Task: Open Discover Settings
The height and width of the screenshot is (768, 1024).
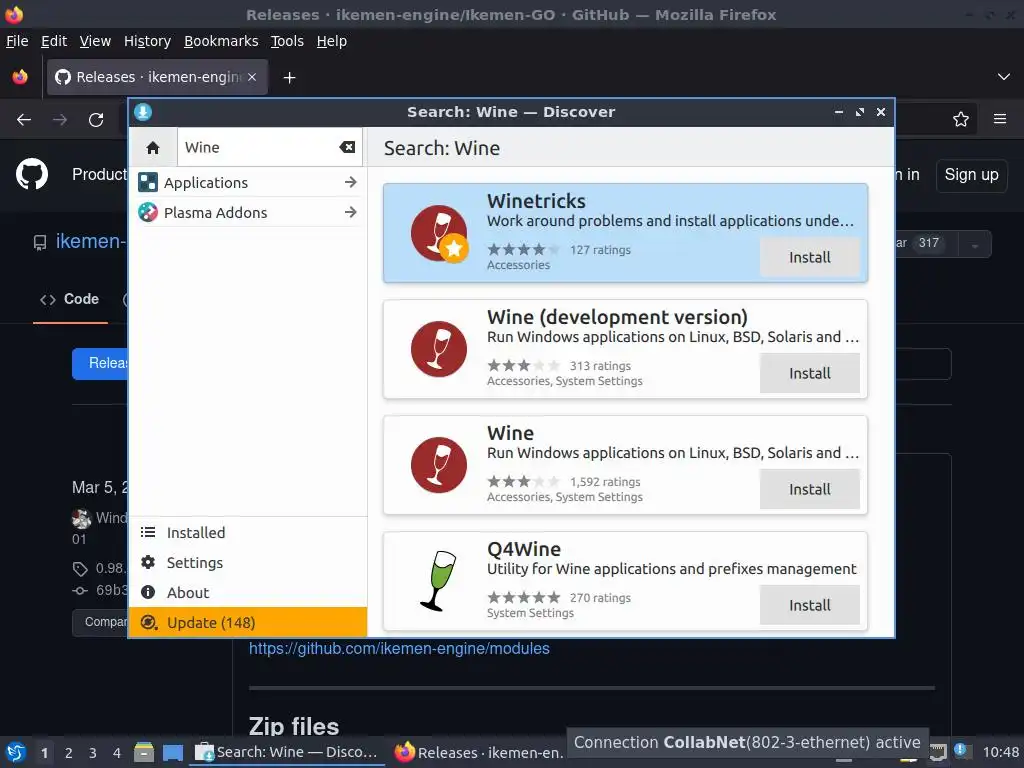Action: pos(248,562)
